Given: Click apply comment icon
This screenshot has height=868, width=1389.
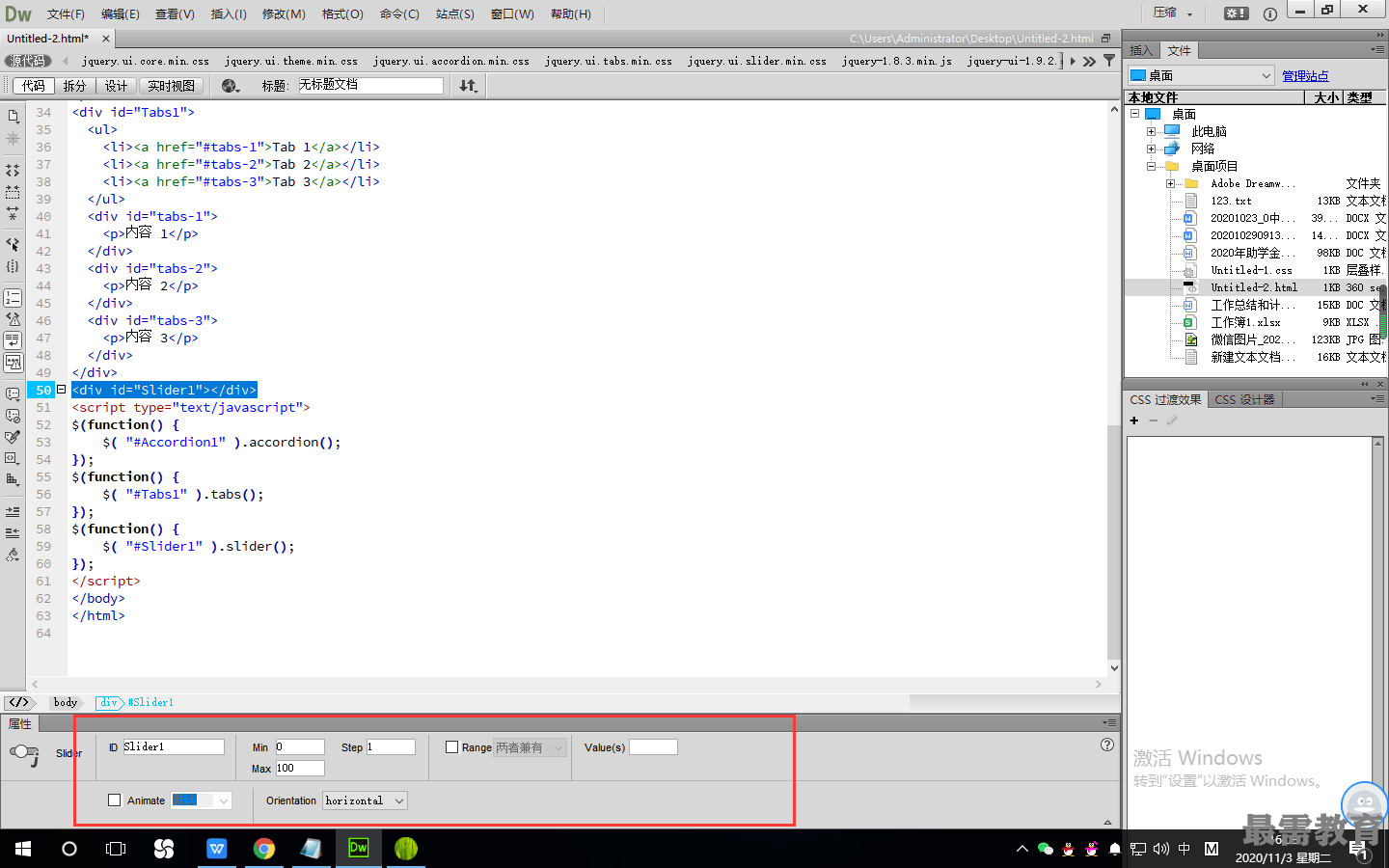Looking at the screenshot, I should tap(13, 394).
